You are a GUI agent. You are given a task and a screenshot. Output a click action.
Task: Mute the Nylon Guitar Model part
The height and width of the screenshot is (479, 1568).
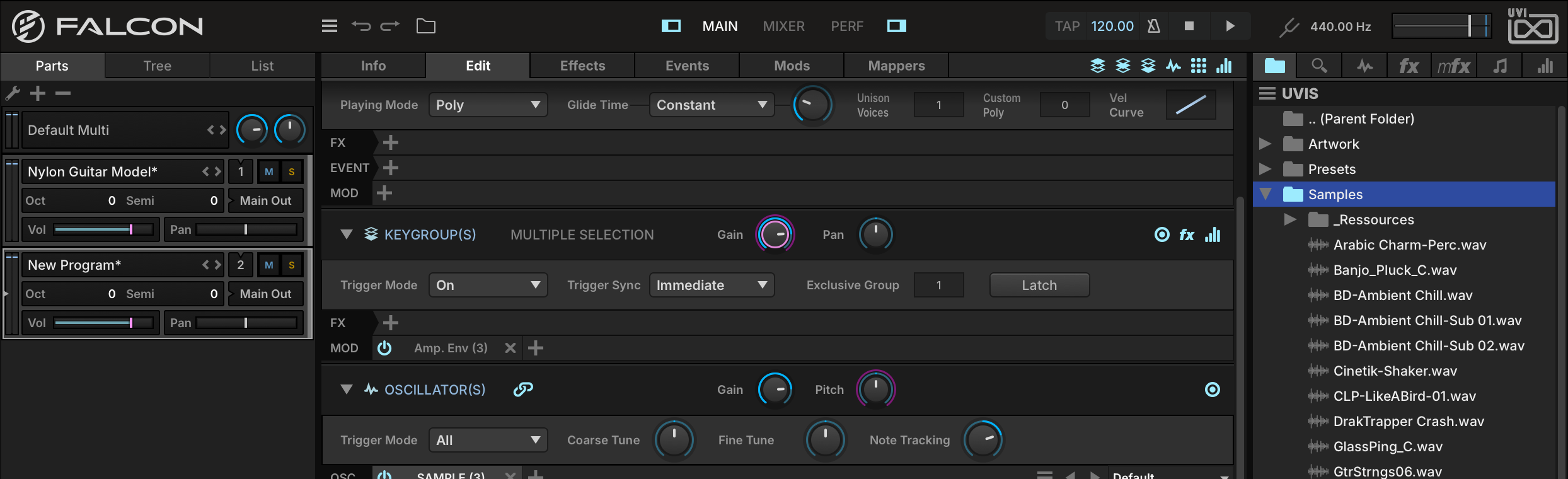(269, 171)
